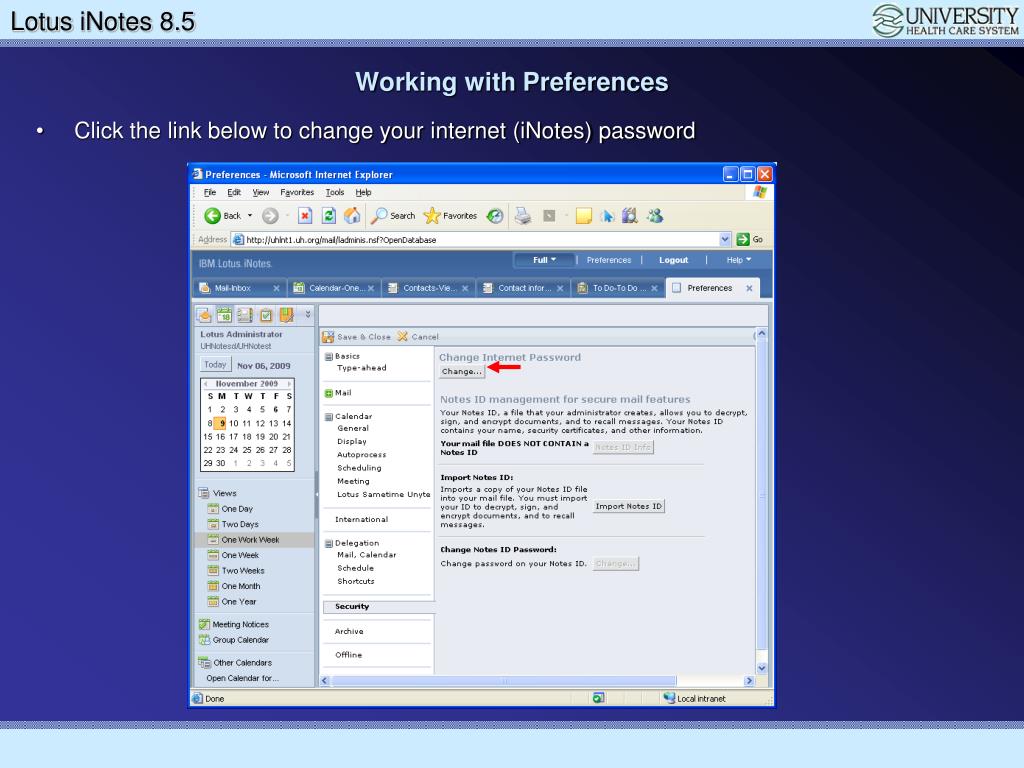Open the IE Search tool
Viewport: 1024px width, 768px height.
coord(393,216)
